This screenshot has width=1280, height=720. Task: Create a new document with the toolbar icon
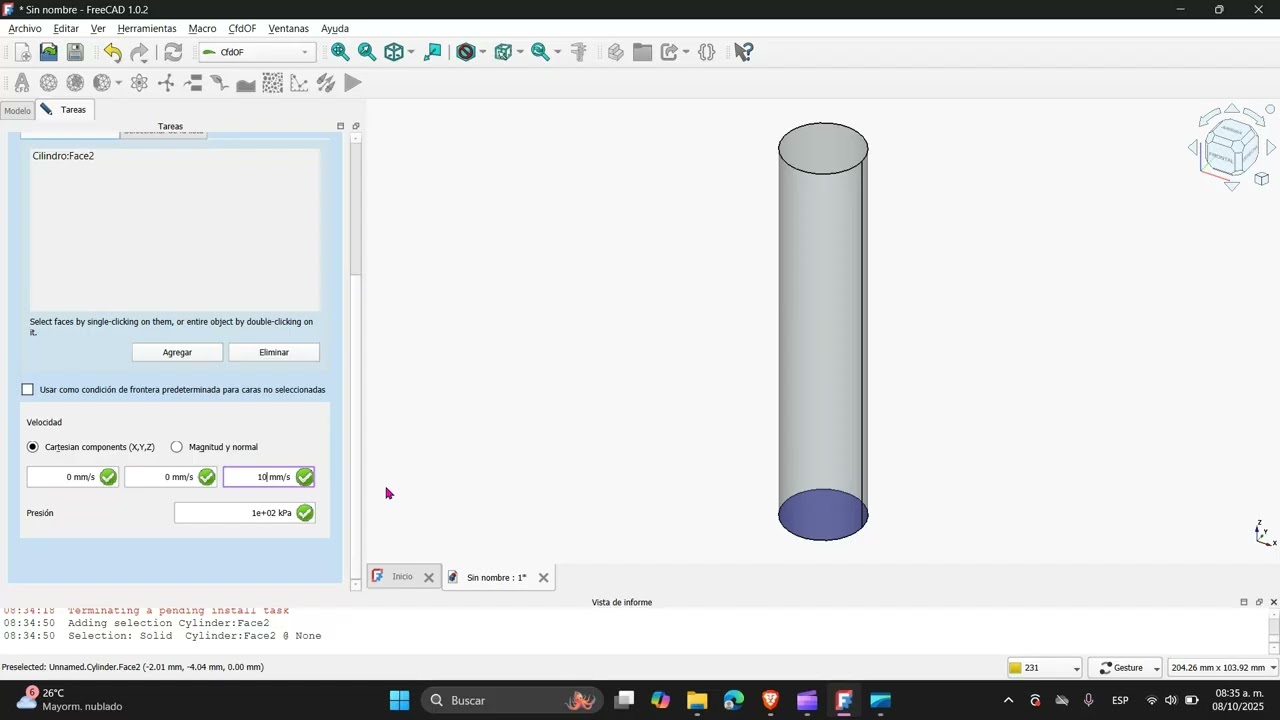tap(22, 52)
